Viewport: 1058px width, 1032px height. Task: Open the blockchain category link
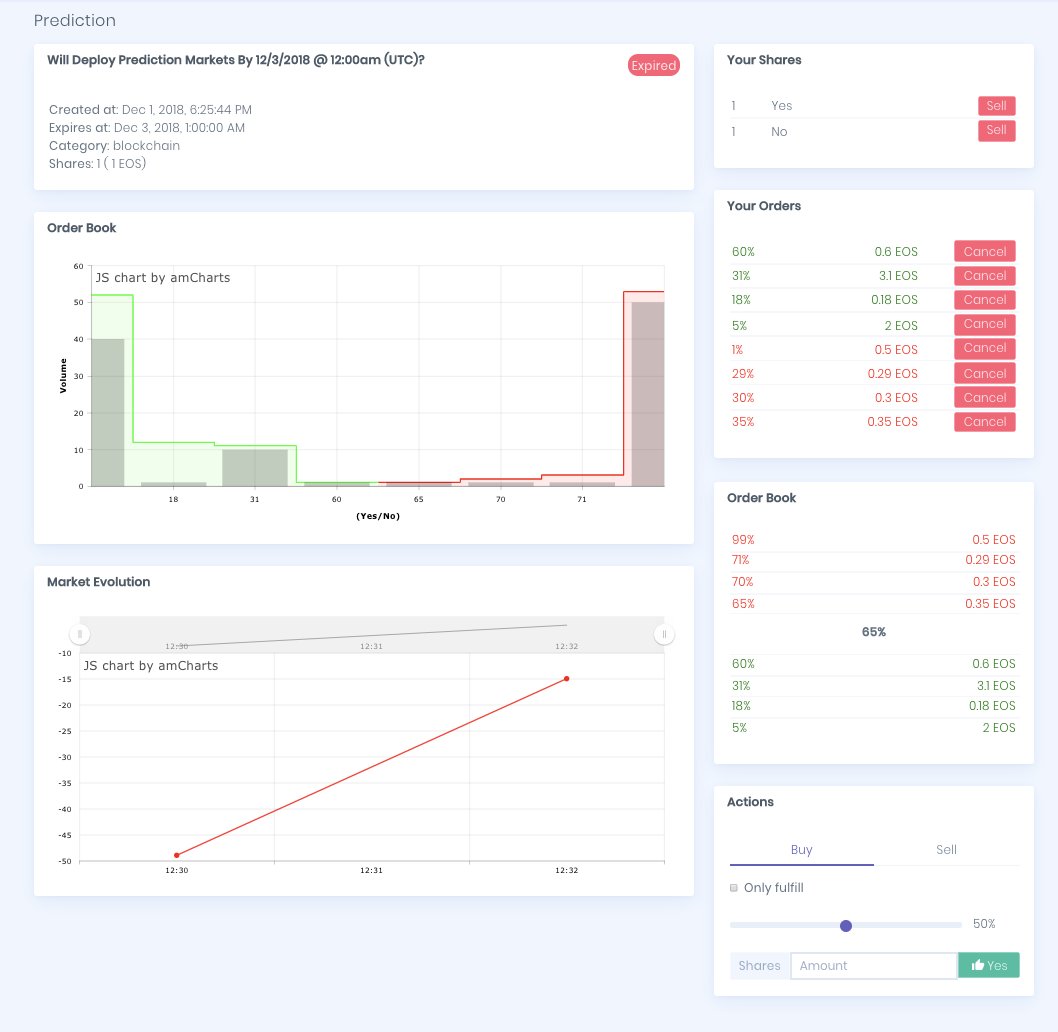pyautogui.click(x=147, y=146)
